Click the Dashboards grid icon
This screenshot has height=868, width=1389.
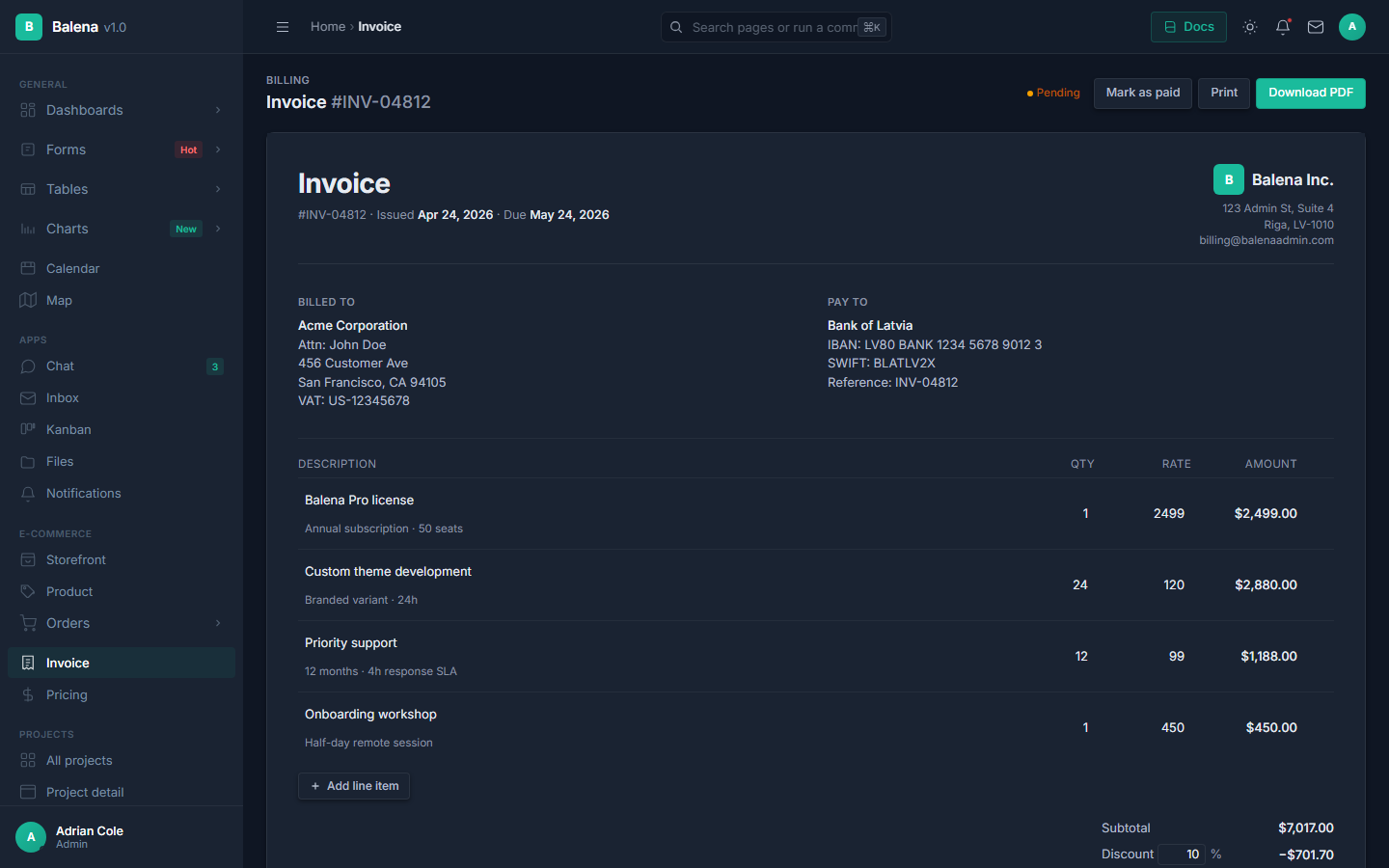tap(28, 110)
